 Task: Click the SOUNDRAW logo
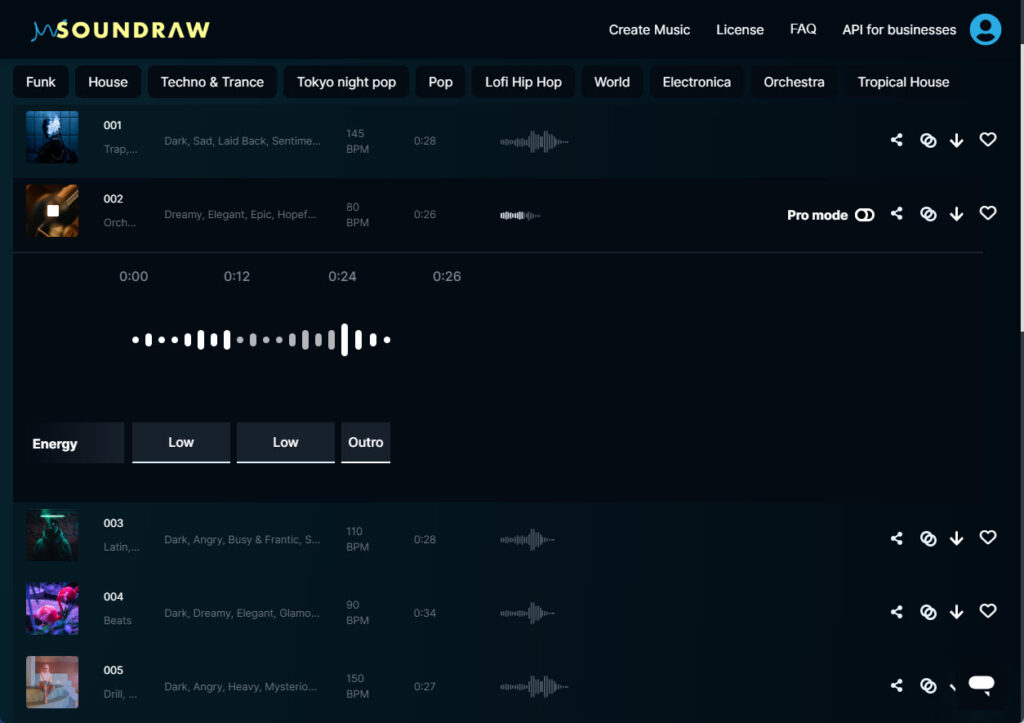[x=121, y=30]
